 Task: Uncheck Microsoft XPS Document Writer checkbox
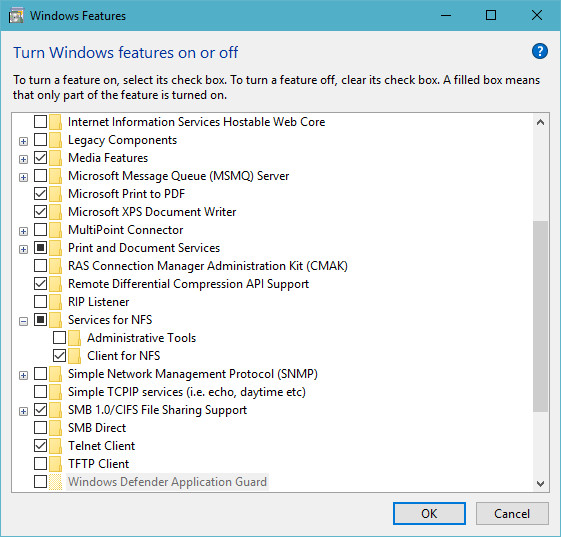pos(40,211)
